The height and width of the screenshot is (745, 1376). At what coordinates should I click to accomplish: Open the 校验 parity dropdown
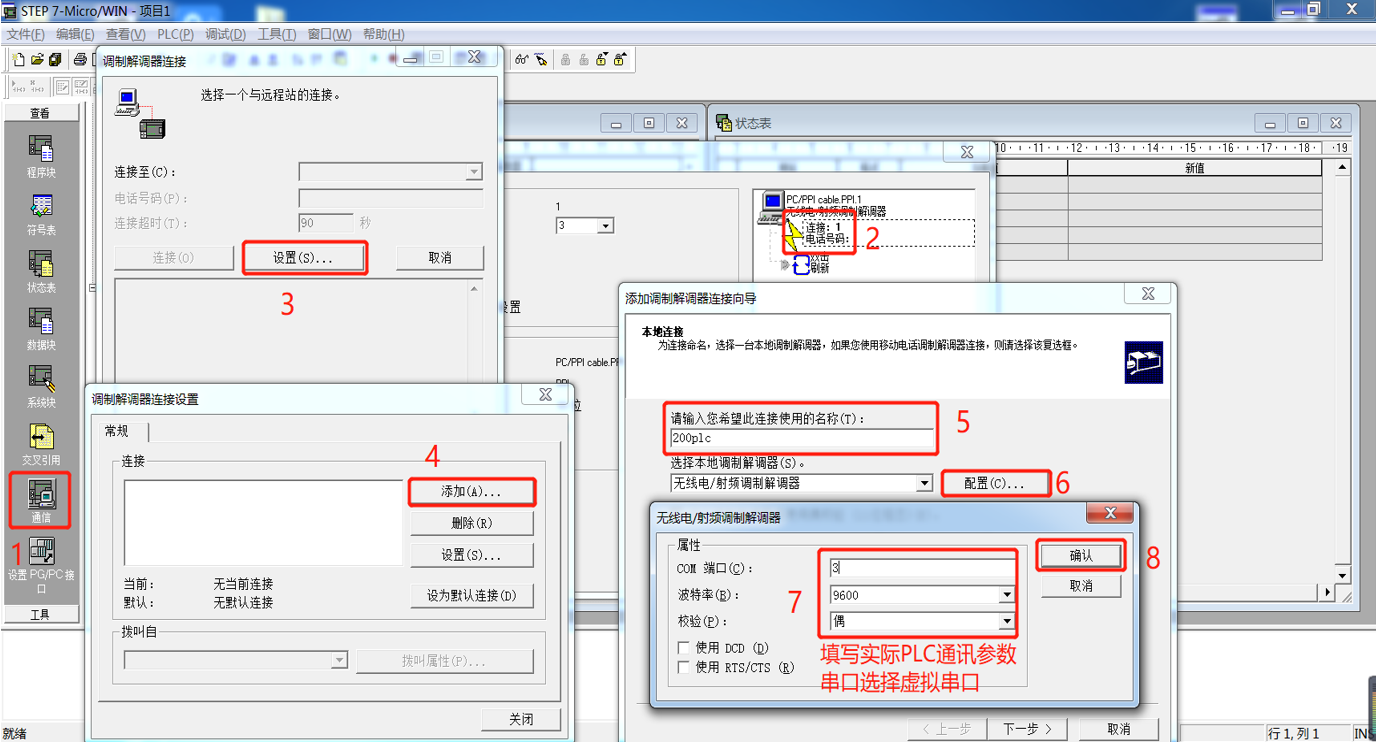pyautogui.click(x=1007, y=621)
